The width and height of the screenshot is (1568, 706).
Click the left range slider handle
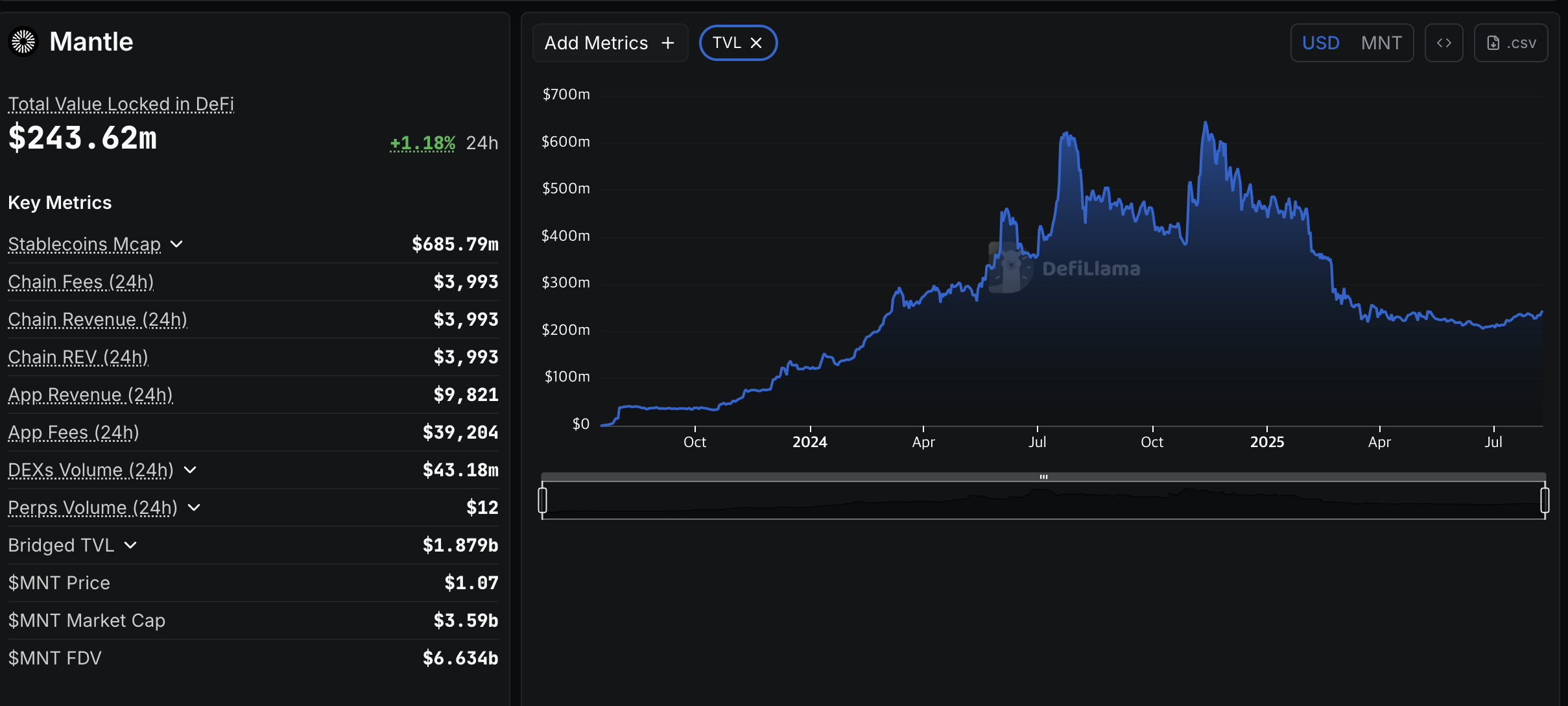coord(543,500)
